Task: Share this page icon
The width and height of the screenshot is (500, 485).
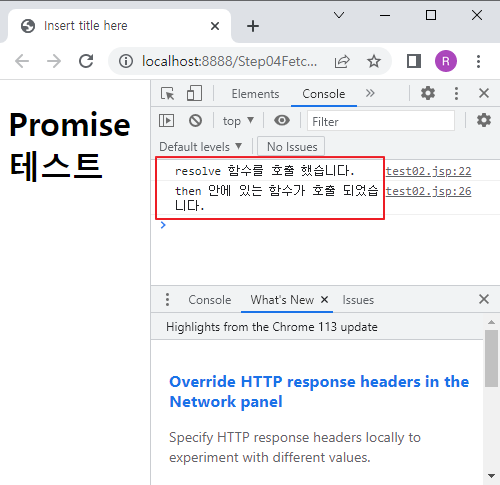Action: coord(342,61)
